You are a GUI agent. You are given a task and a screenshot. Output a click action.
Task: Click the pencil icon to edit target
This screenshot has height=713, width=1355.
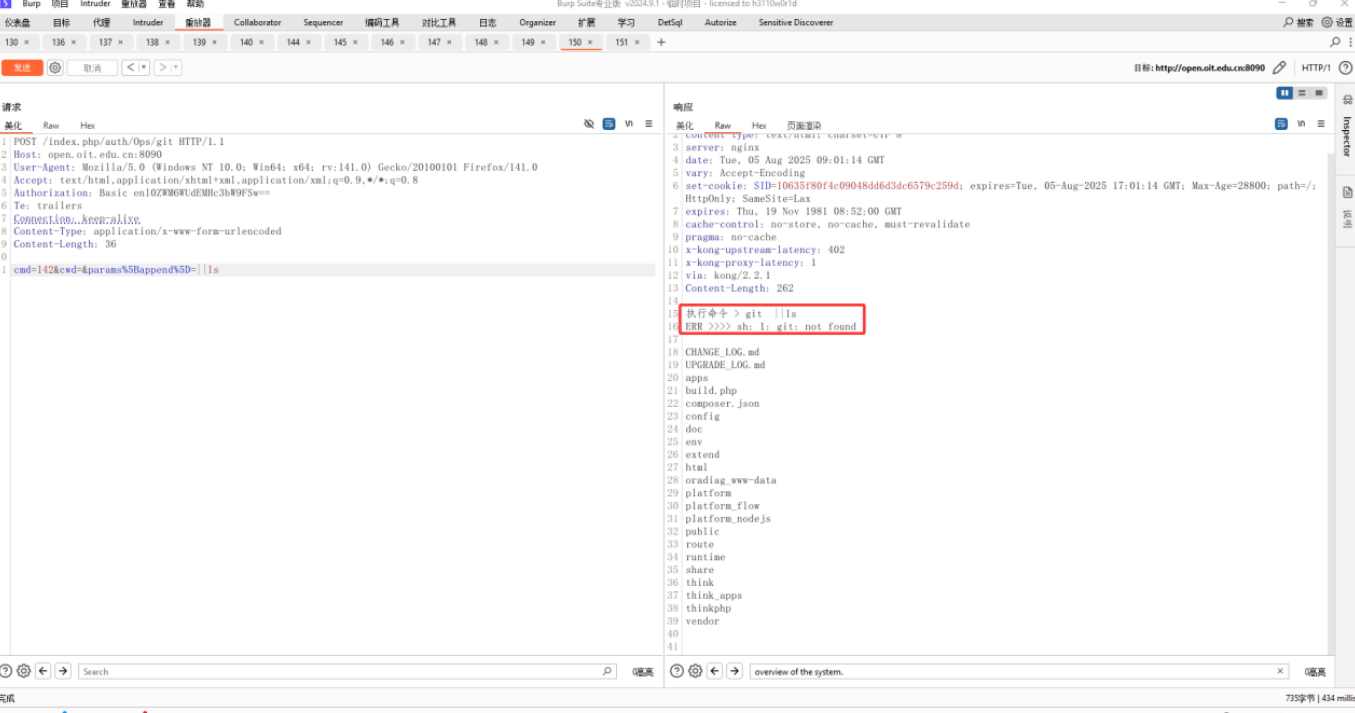(x=1279, y=68)
